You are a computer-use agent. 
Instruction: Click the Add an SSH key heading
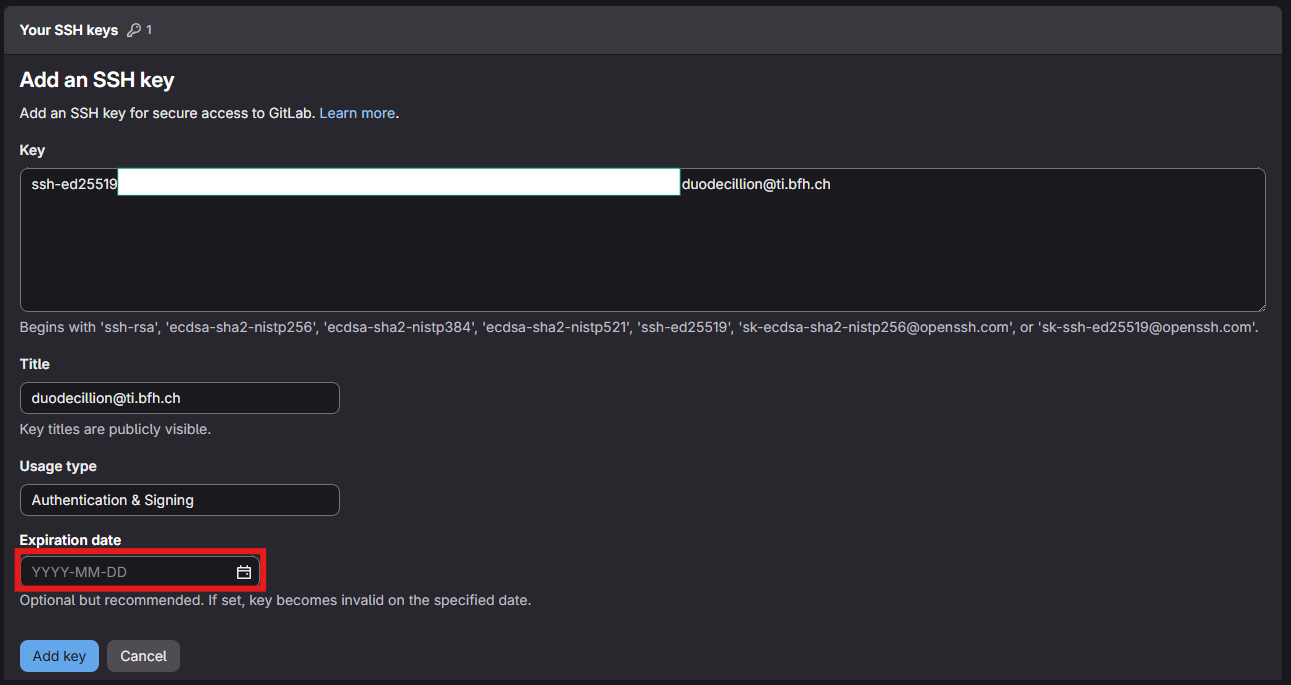(x=97, y=81)
